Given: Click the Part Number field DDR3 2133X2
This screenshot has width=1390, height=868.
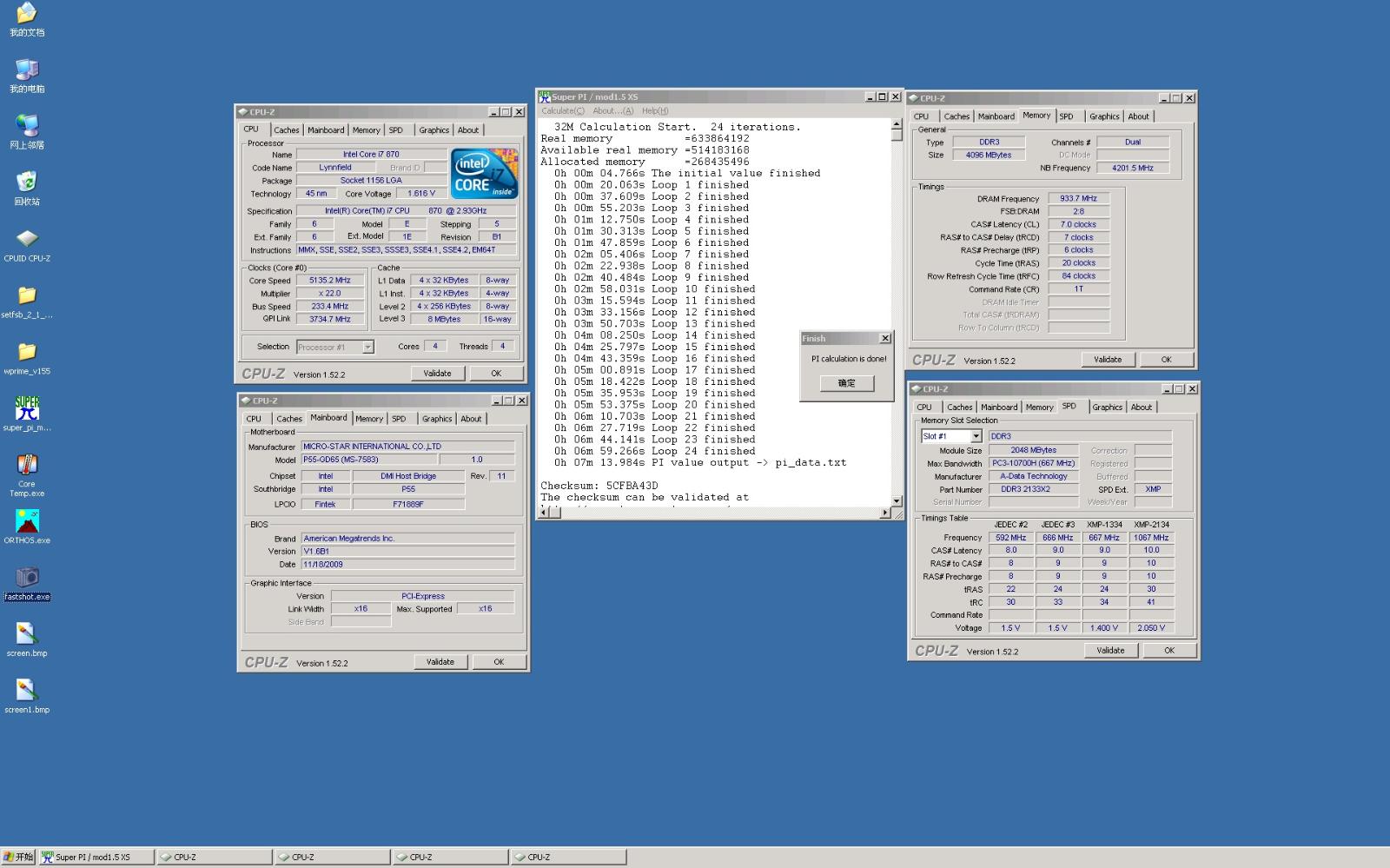Looking at the screenshot, I should [1034, 489].
